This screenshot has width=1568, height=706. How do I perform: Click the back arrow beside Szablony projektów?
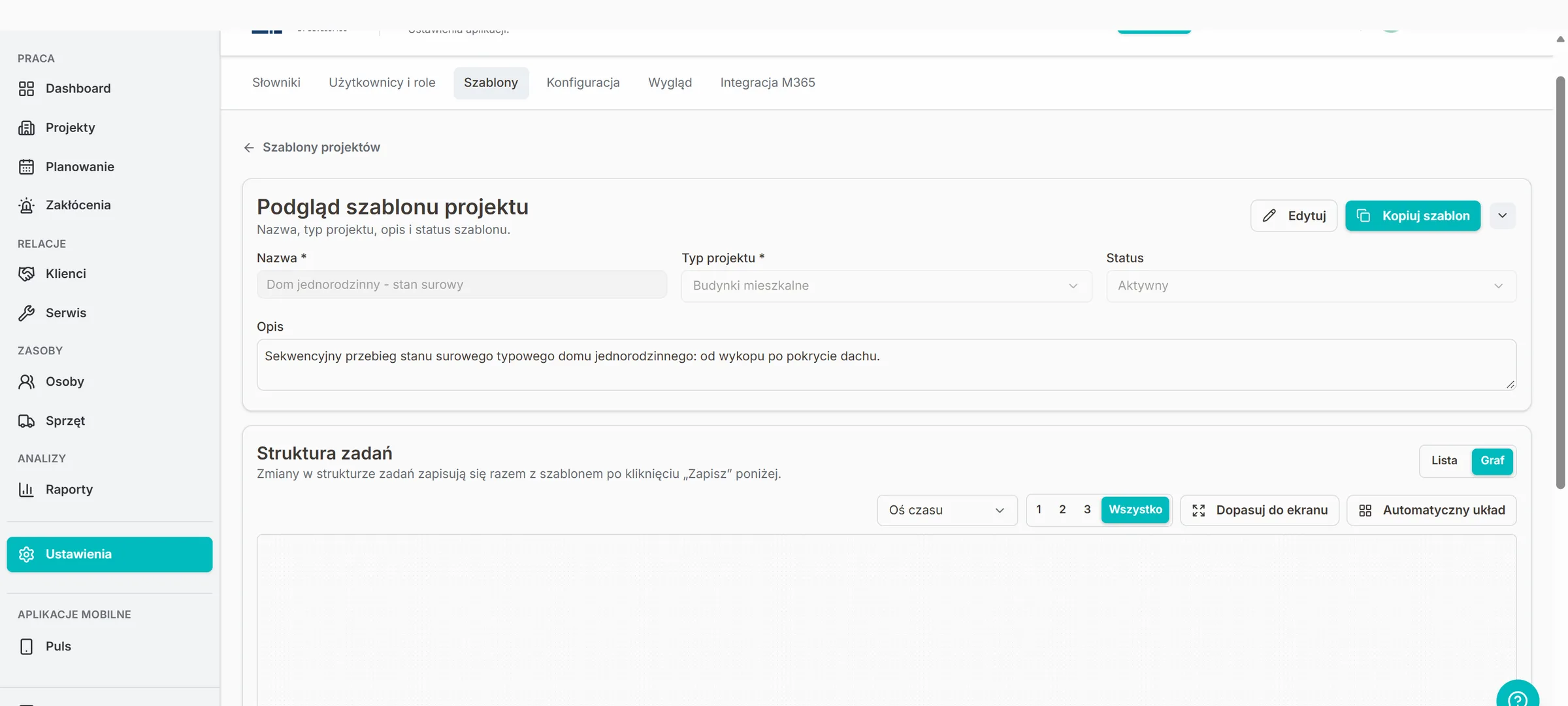pos(249,148)
